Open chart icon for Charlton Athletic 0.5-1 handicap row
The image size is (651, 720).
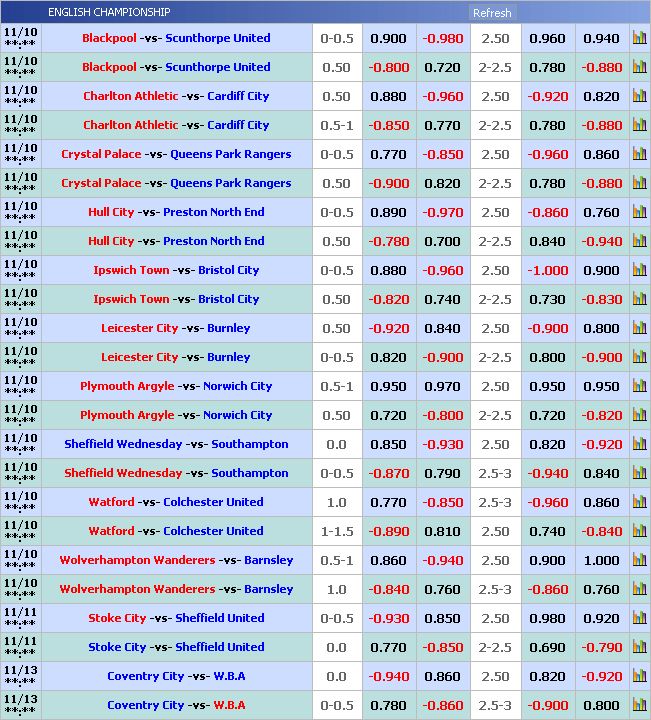tap(639, 125)
